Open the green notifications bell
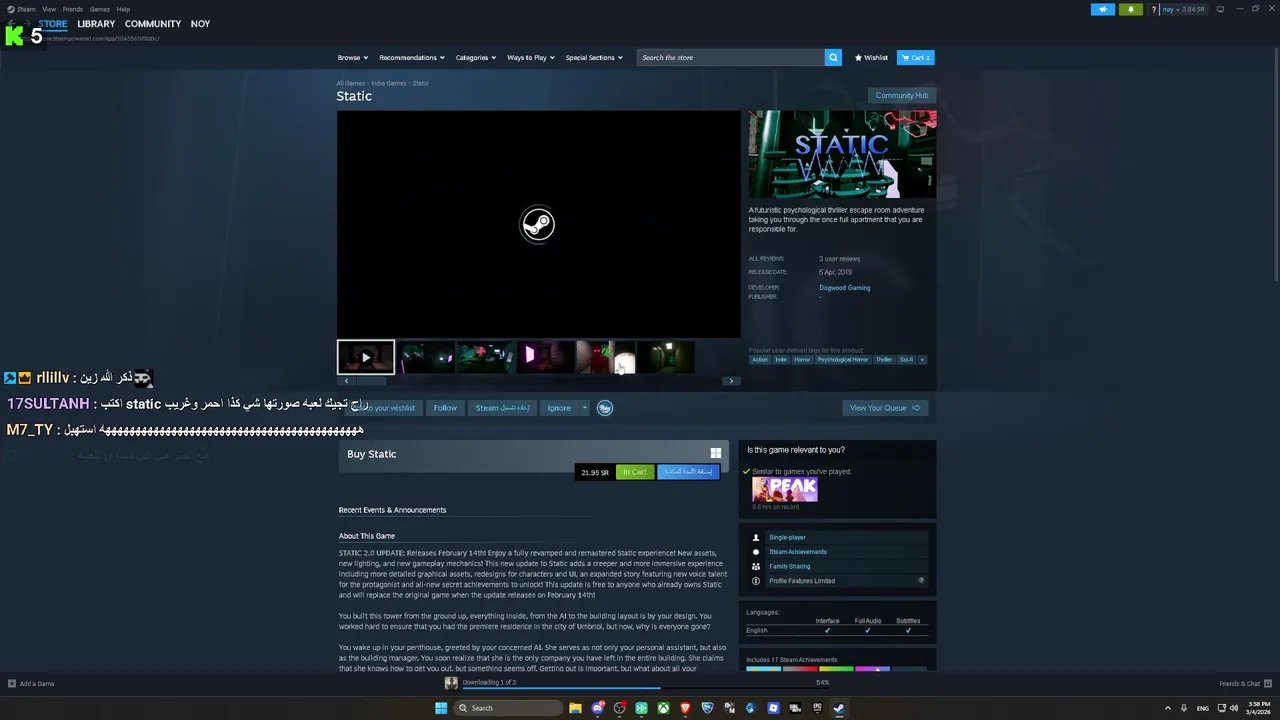Image resolution: width=1280 pixels, height=720 pixels. (1131, 9)
